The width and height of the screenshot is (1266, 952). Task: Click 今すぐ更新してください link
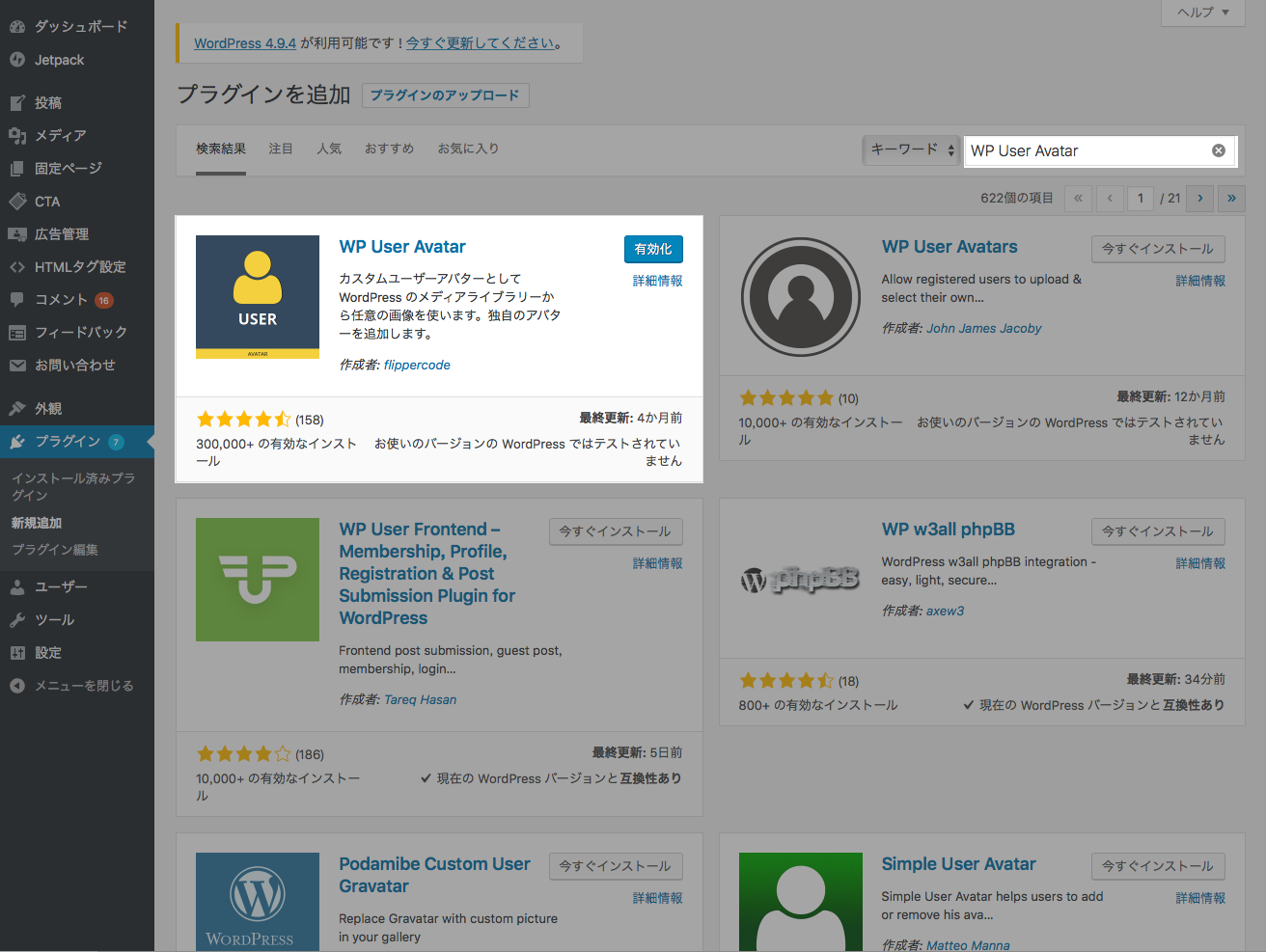[x=480, y=43]
